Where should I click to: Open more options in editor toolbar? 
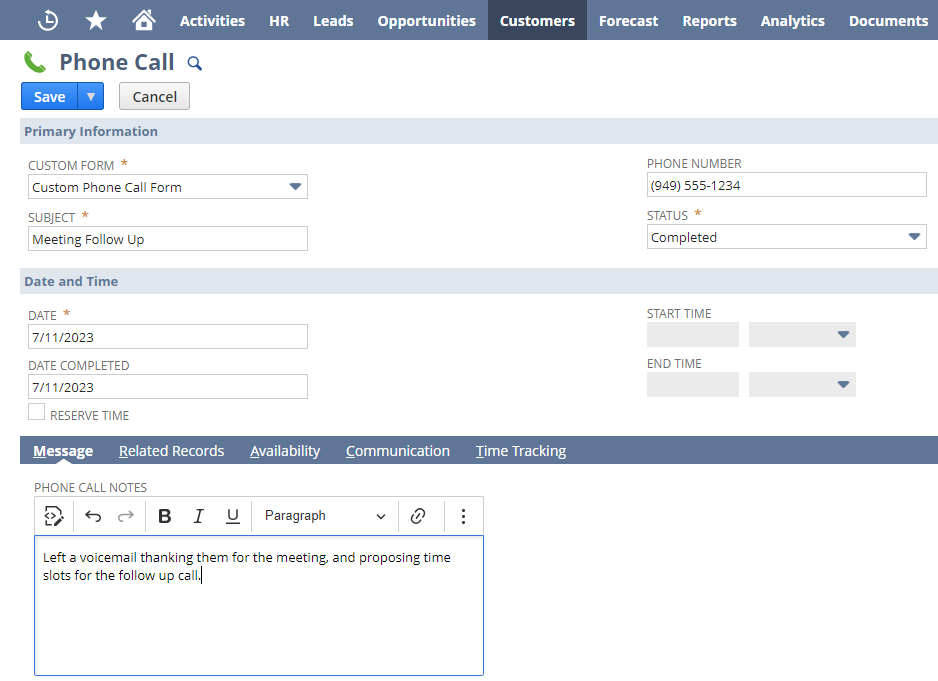(x=463, y=516)
